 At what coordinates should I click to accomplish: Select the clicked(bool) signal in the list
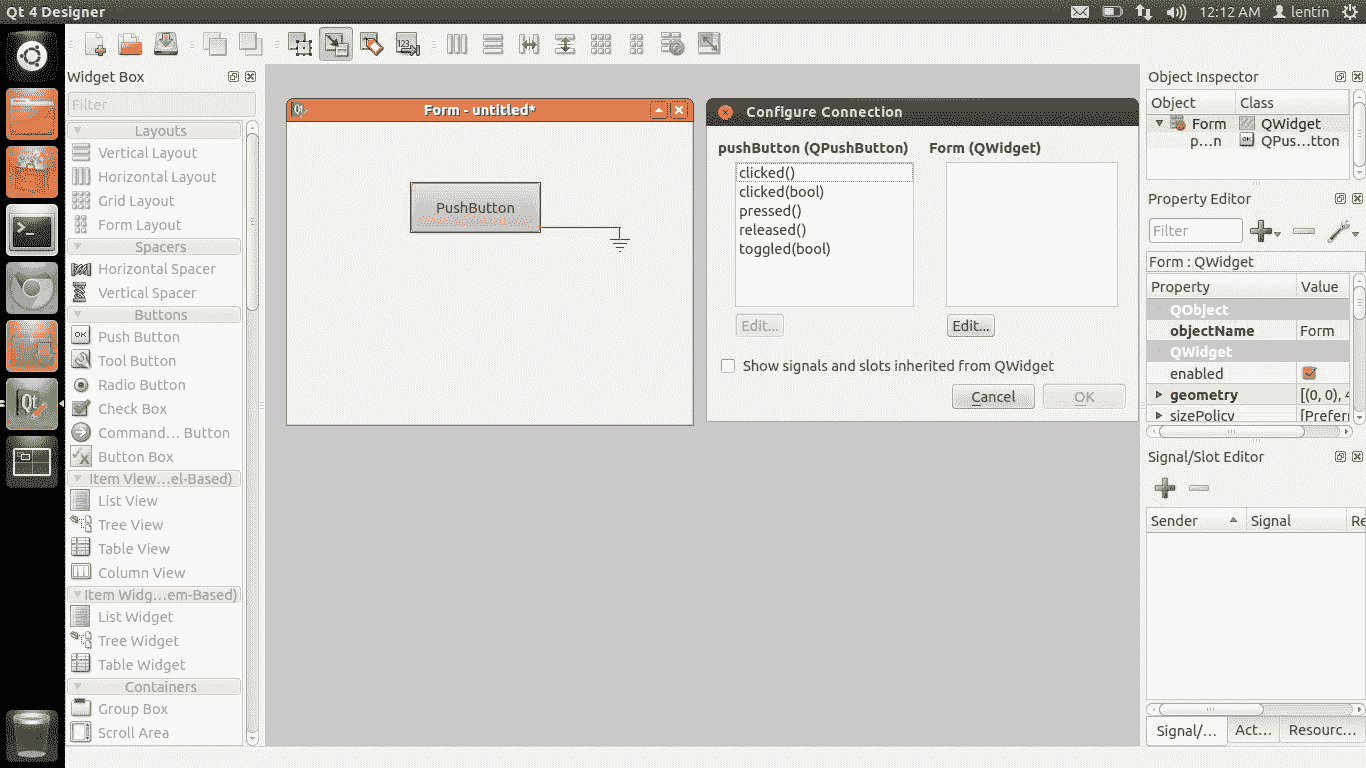pos(781,192)
